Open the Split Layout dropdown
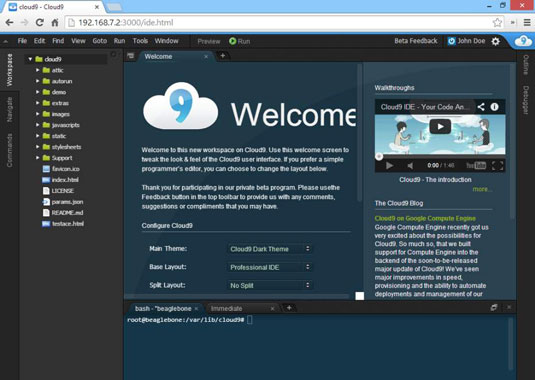 pos(269,285)
